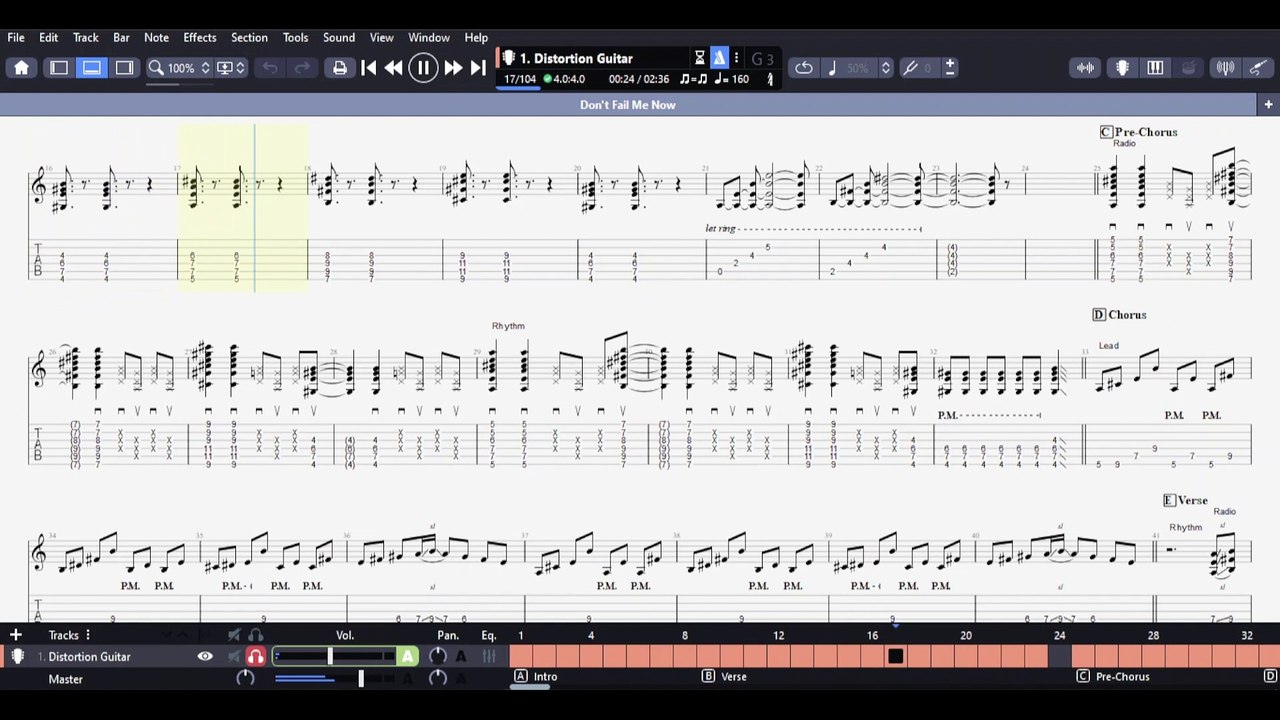Open the line-in guitar cable icon
This screenshot has height=720, width=1280.
[x=1258, y=68]
